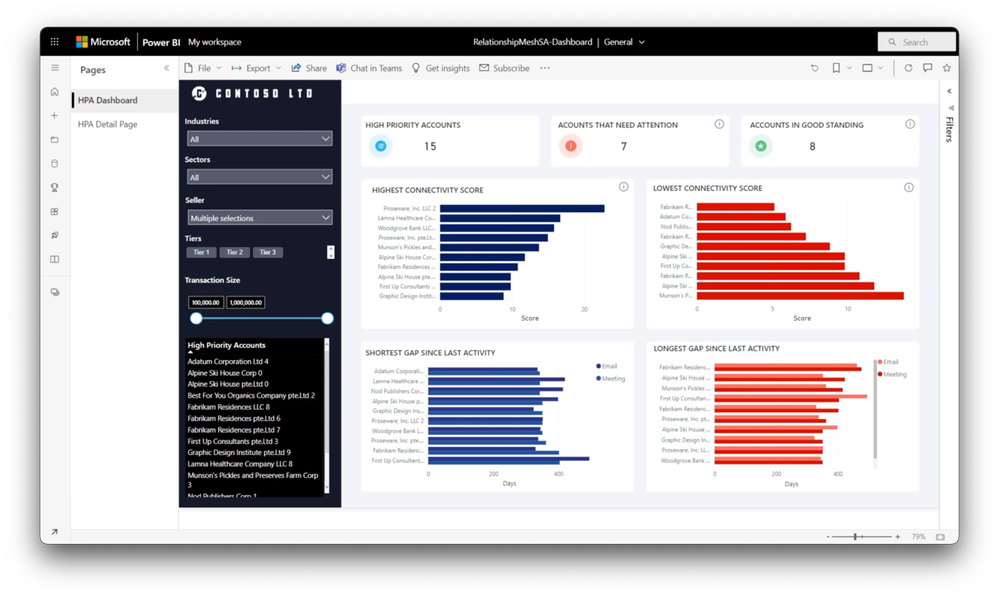Open the Apps grid icon in the left navigation
The width and height of the screenshot is (999, 597).
pyautogui.click(x=55, y=212)
